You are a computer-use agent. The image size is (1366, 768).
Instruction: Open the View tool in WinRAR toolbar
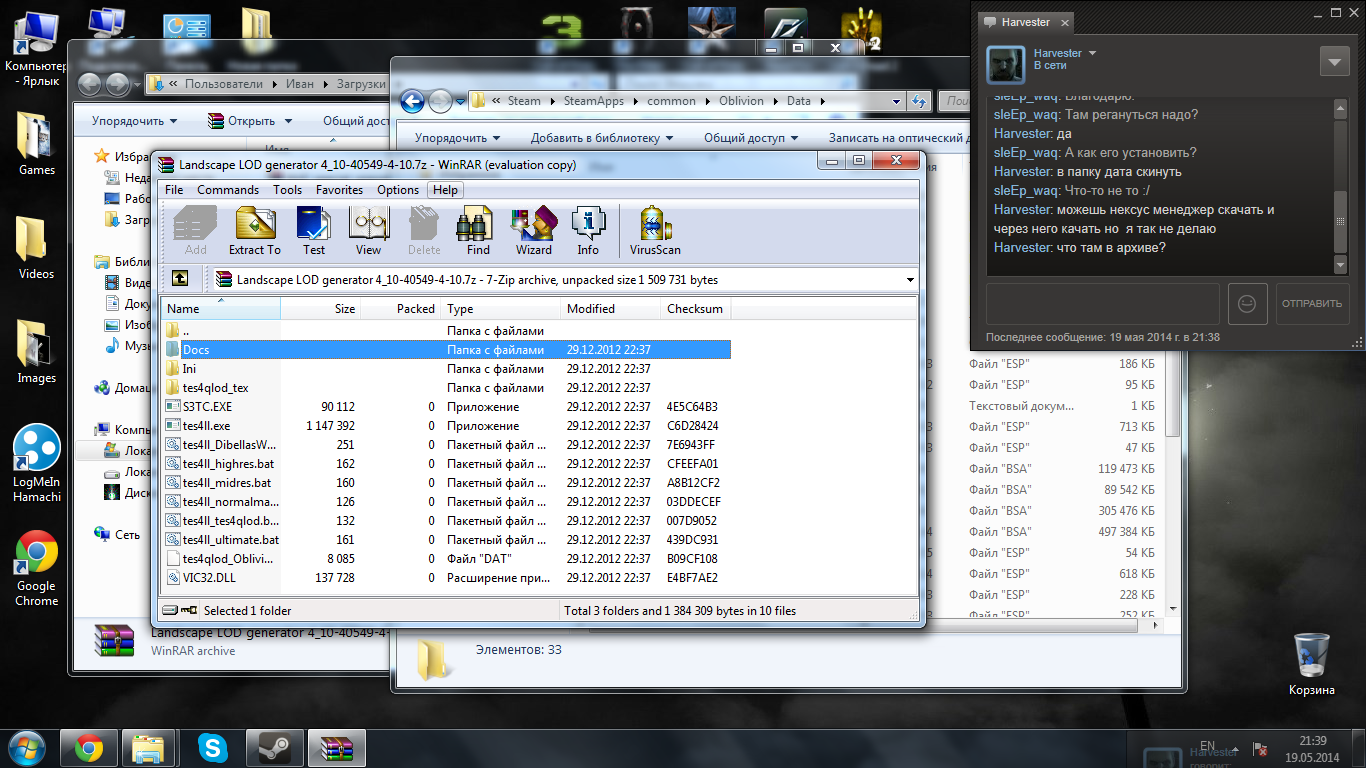(368, 231)
